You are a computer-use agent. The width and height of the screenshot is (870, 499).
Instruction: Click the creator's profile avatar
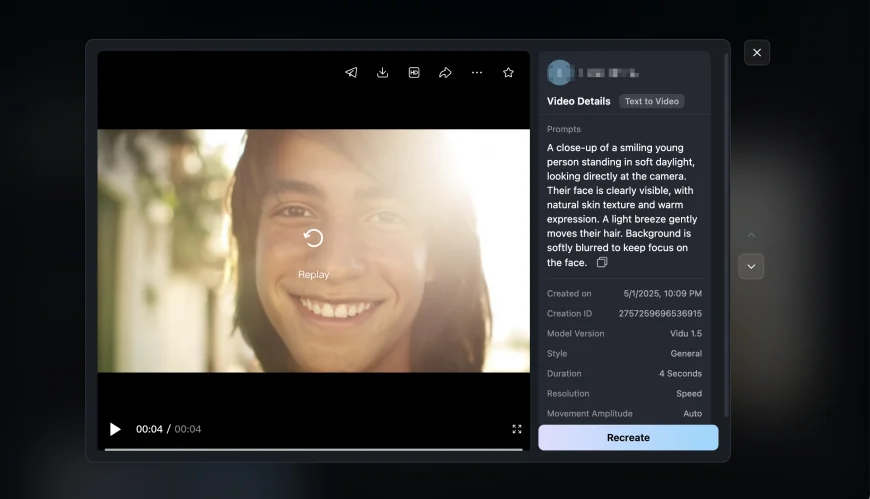click(x=560, y=73)
